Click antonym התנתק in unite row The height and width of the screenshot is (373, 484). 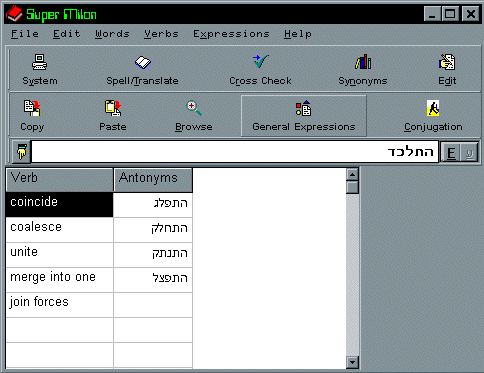pyautogui.click(x=153, y=255)
